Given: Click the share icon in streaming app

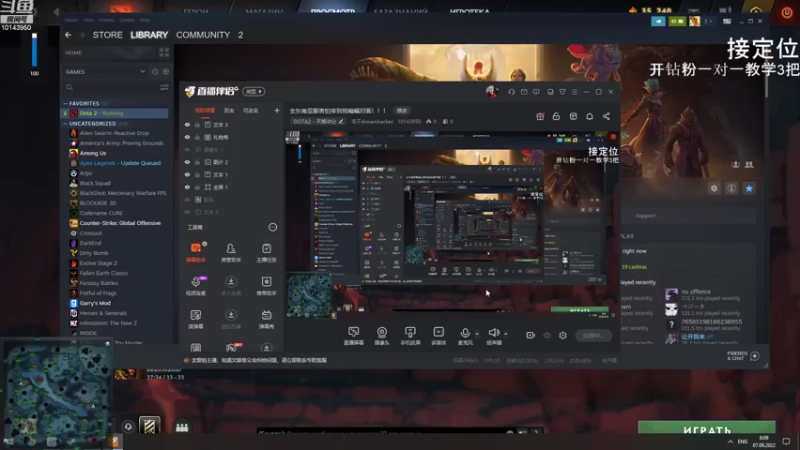Looking at the screenshot, I should pyautogui.click(x=606, y=116).
